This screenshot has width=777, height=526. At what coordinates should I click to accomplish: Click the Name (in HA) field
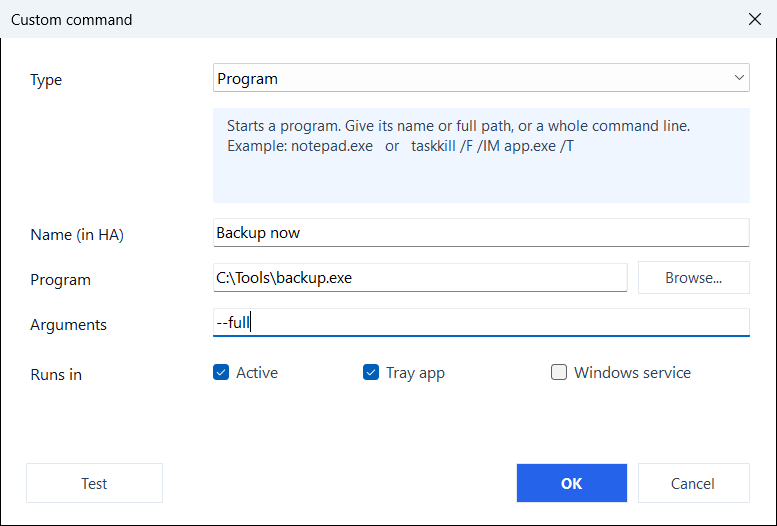click(481, 233)
